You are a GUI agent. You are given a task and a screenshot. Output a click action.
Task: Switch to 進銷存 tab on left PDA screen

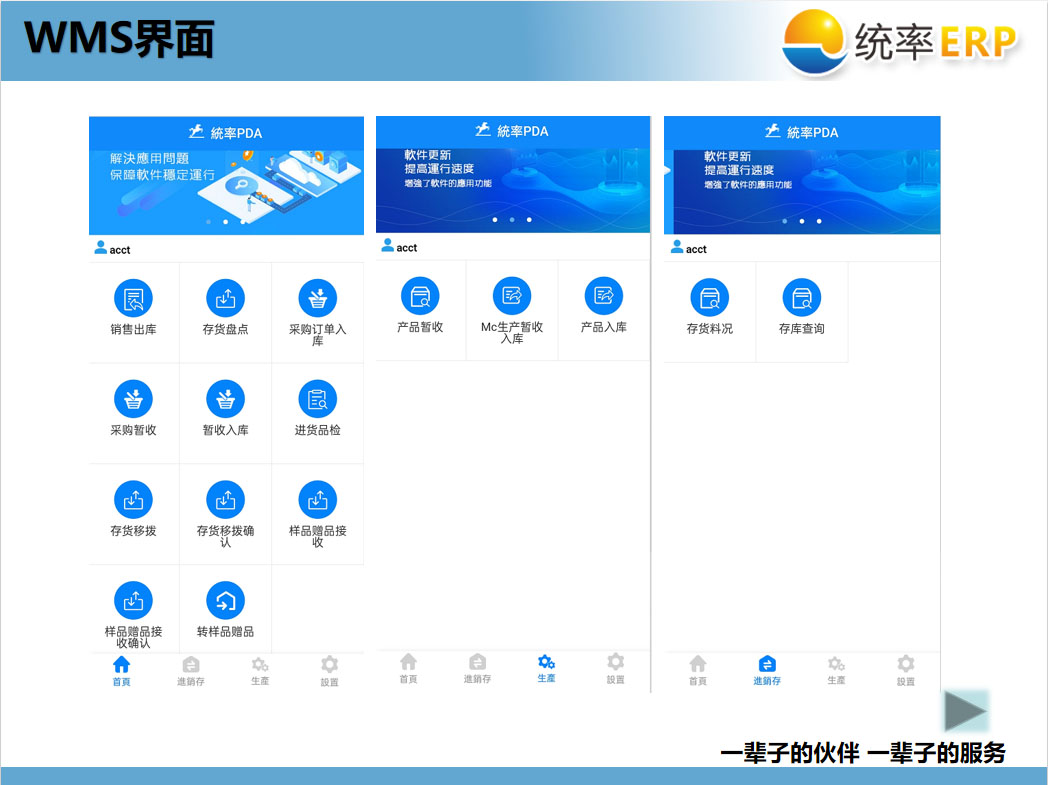pyautogui.click(x=190, y=671)
